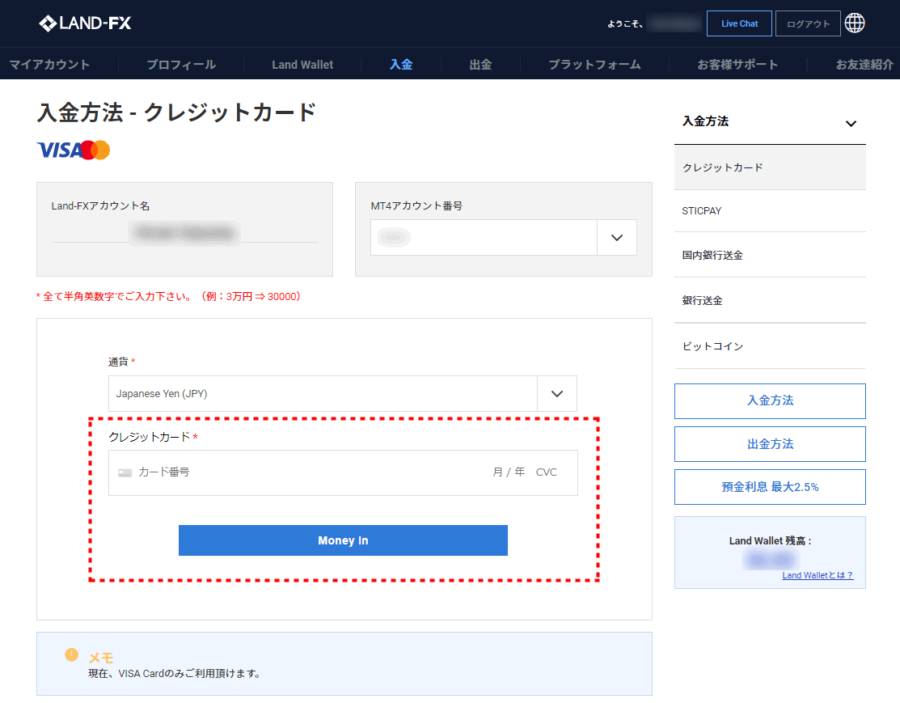Click the 入金方法 - クレジットカード page title
The width and height of the screenshot is (900, 703).
(x=177, y=112)
